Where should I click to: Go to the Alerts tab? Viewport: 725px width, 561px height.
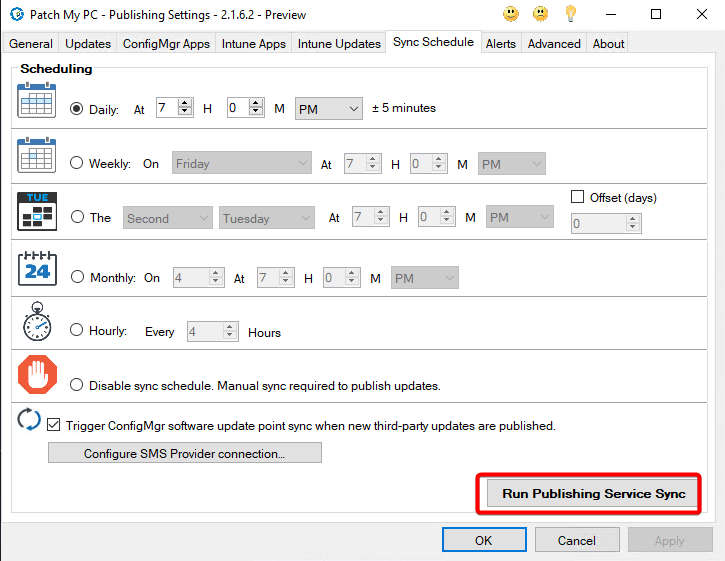(501, 43)
